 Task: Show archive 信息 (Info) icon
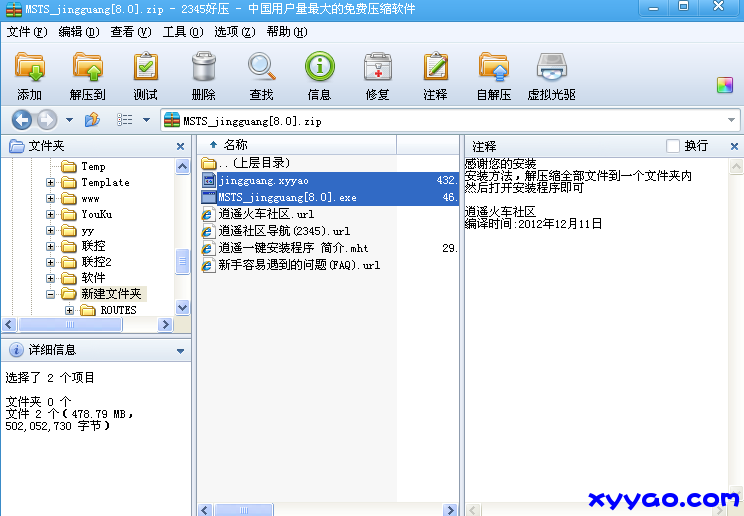(x=319, y=75)
